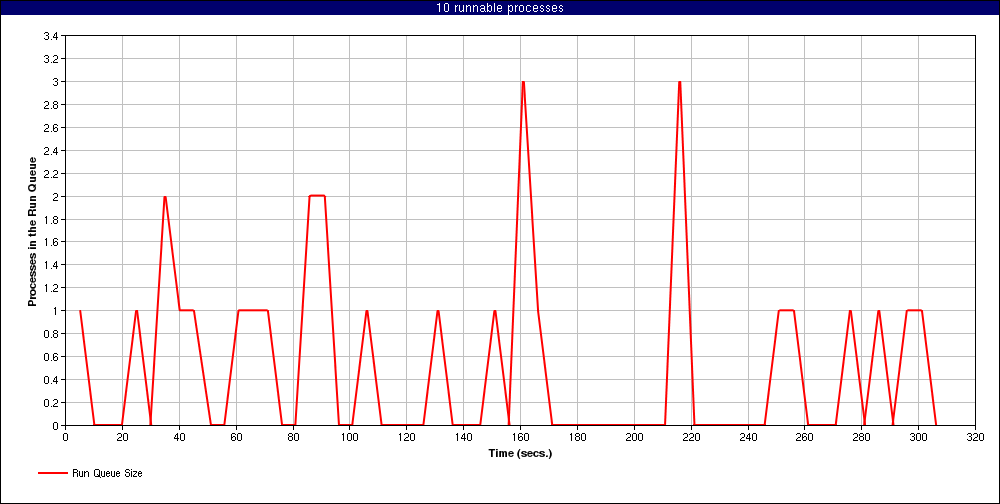Click the peak of 1 near 286 seconds

click(878, 311)
